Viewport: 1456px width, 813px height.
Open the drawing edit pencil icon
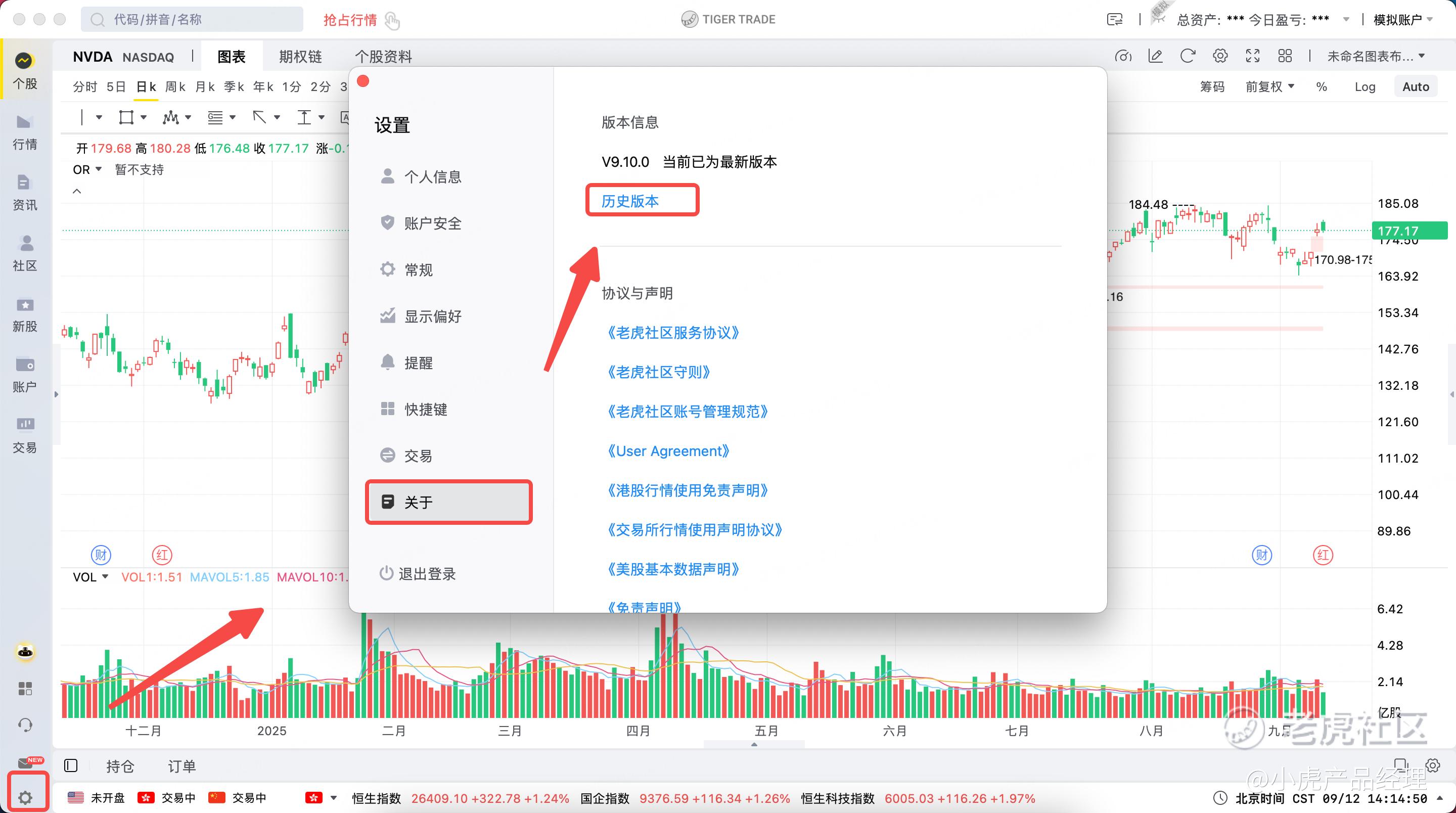[x=1155, y=56]
